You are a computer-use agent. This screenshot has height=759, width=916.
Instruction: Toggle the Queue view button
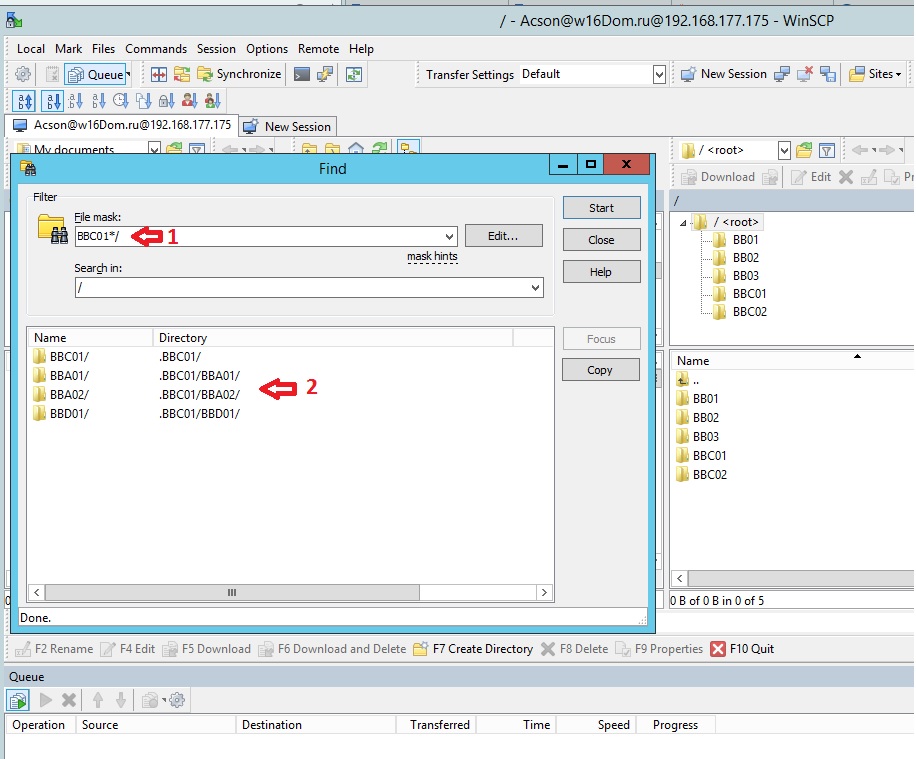click(x=97, y=74)
